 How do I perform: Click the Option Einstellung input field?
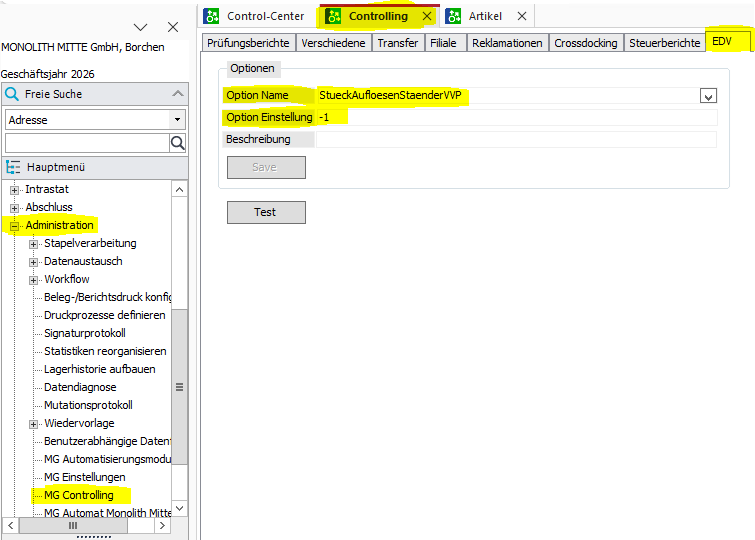pyautogui.click(x=516, y=117)
